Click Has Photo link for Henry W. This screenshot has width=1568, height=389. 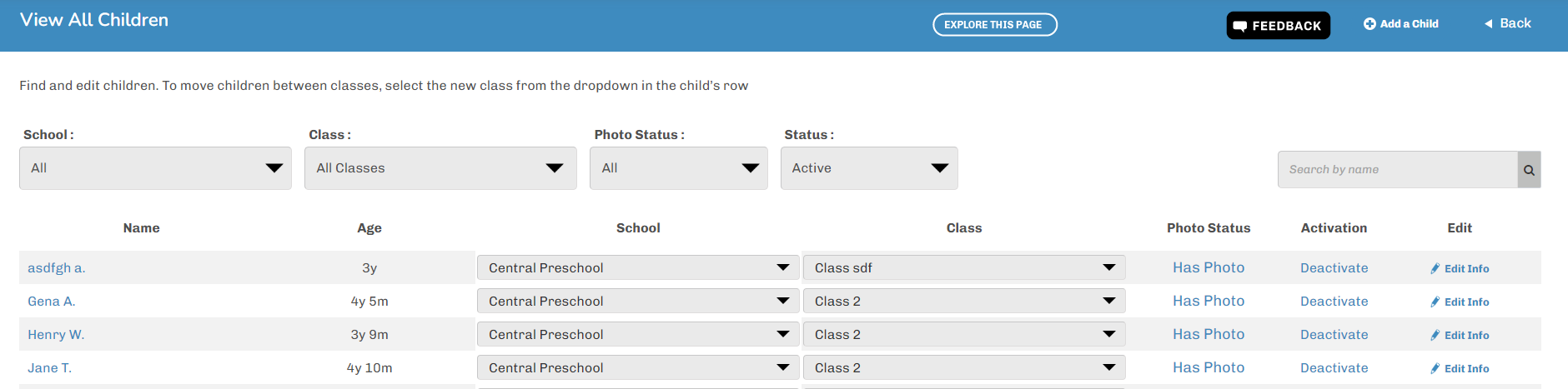(1208, 335)
